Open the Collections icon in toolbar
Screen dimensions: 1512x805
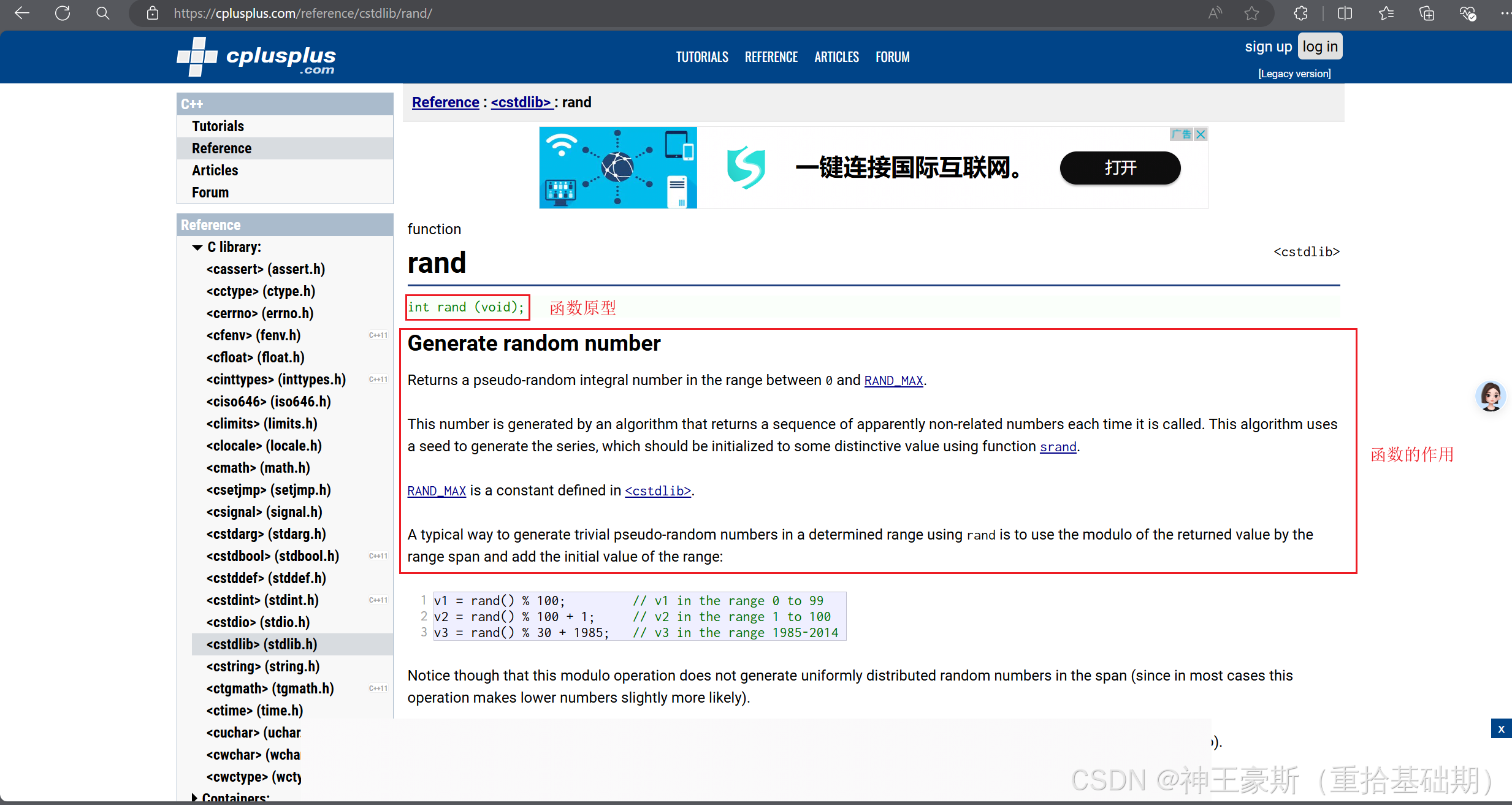[1427, 13]
